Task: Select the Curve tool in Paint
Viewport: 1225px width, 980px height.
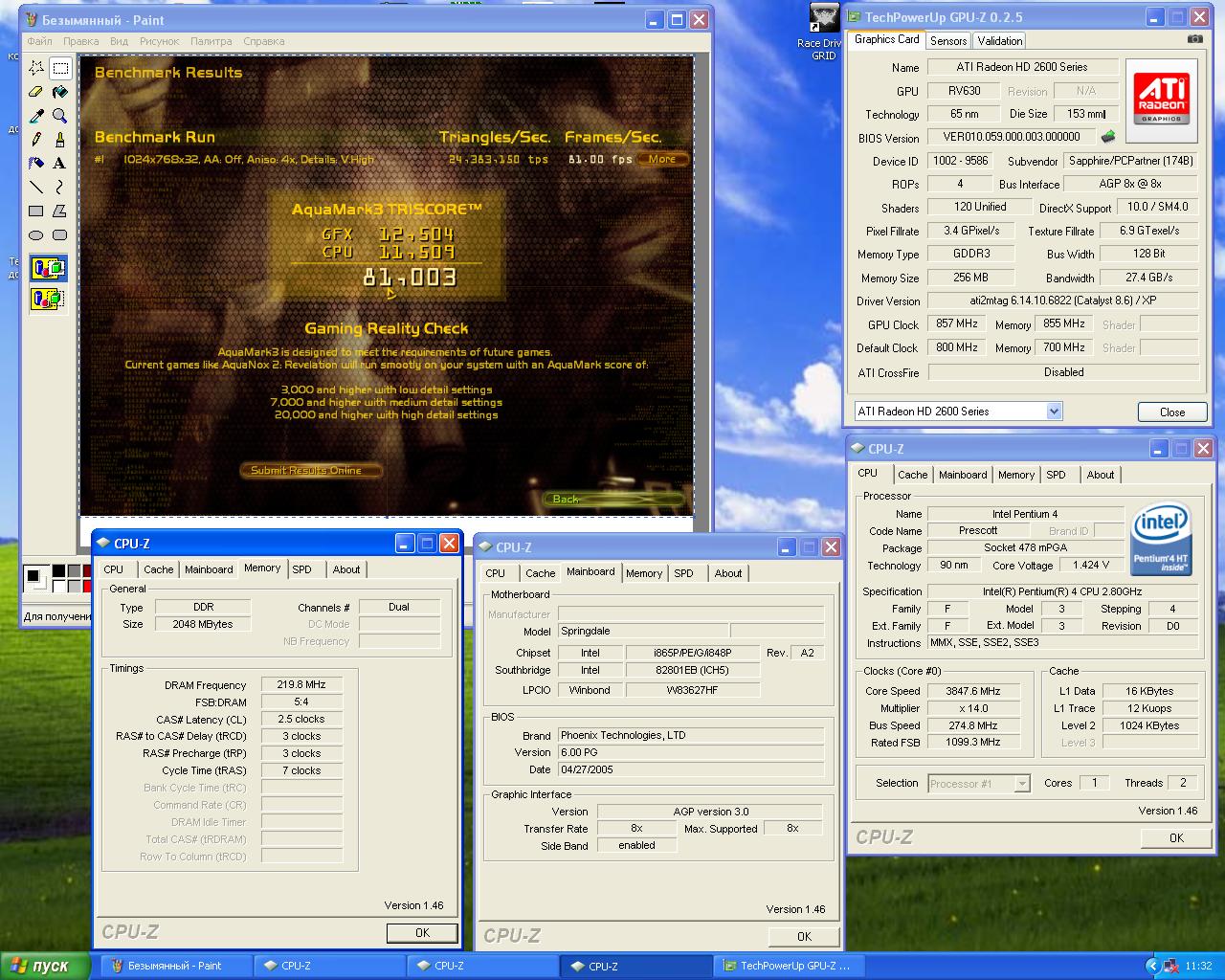Action: (59, 188)
